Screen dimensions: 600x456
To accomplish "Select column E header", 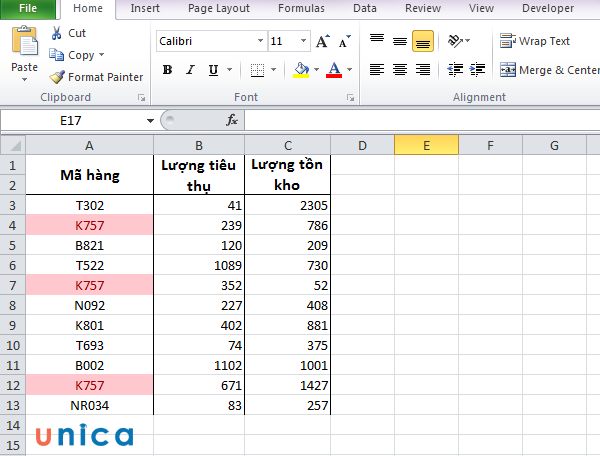I will pyautogui.click(x=426, y=145).
